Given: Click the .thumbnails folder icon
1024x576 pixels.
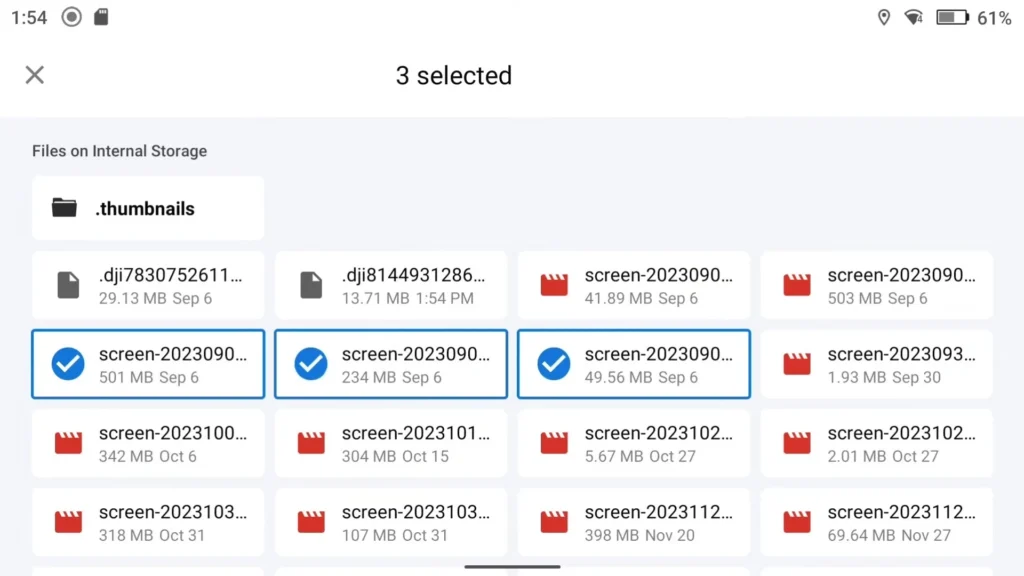Looking at the screenshot, I should (64, 208).
